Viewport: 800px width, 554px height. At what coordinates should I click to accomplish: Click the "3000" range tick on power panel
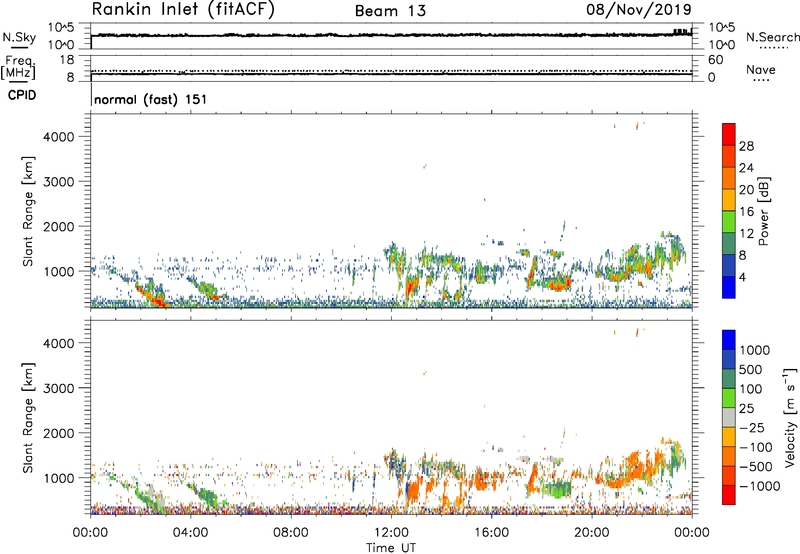tap(58, 182)
